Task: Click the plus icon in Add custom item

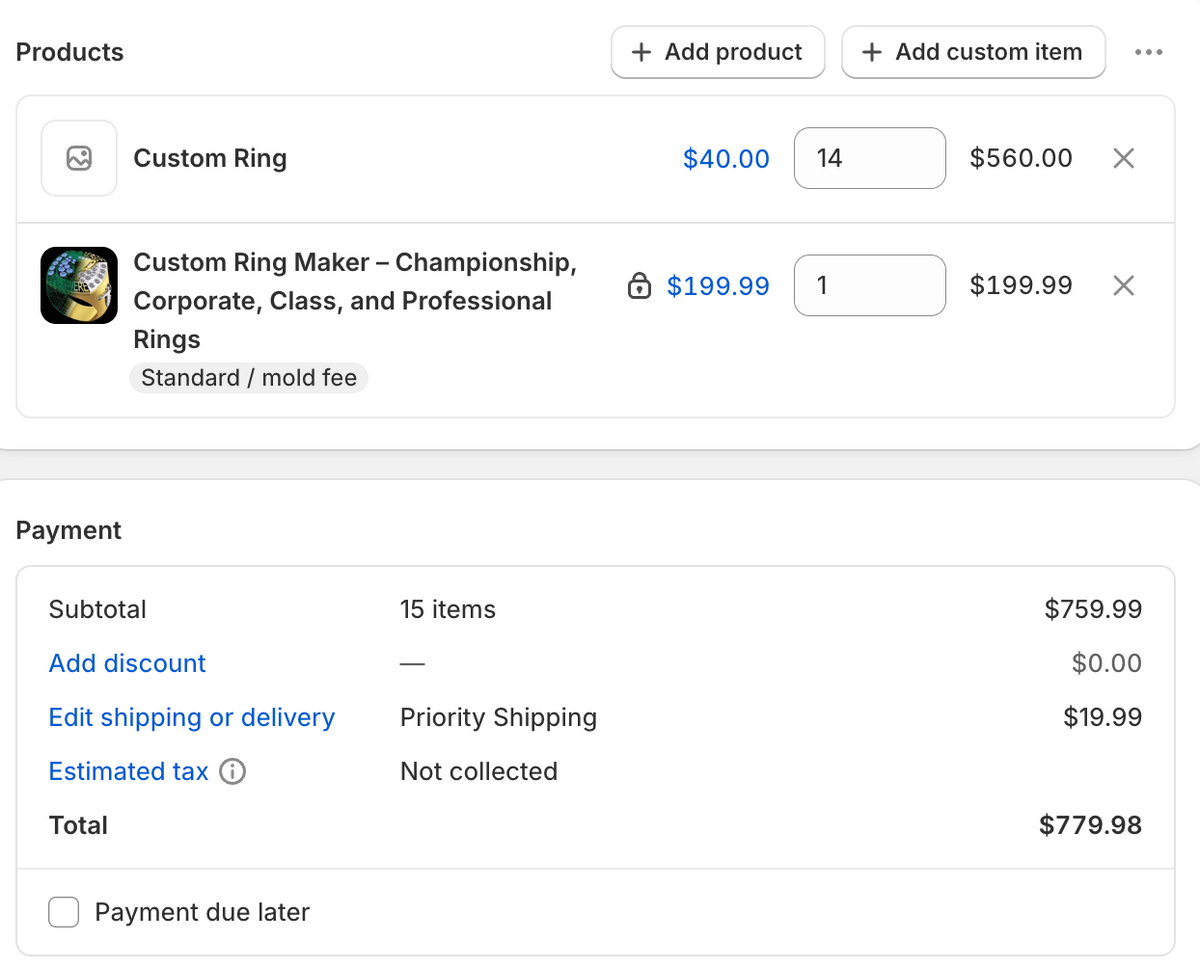Action: (872, 52)
